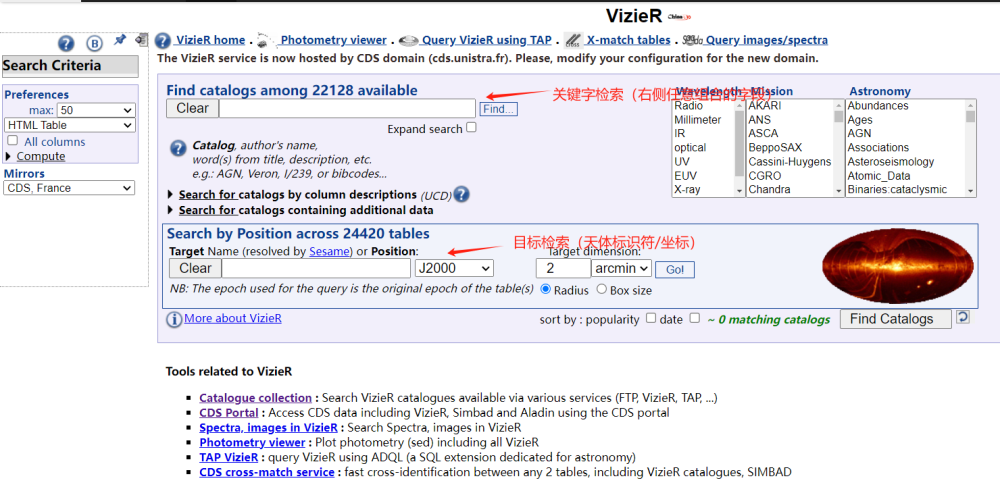Screen dimensions: 1000x489
Task: Open the More about VizieR link
Action: click(233, 318)
